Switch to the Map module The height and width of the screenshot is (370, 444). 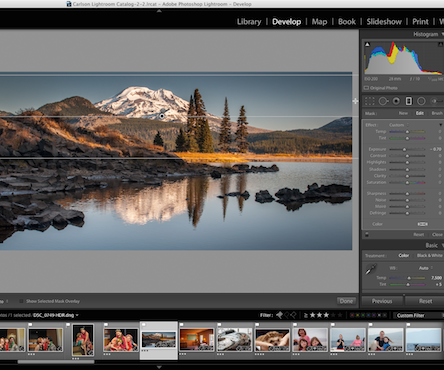pyautogui.click(x=319, y=22)
